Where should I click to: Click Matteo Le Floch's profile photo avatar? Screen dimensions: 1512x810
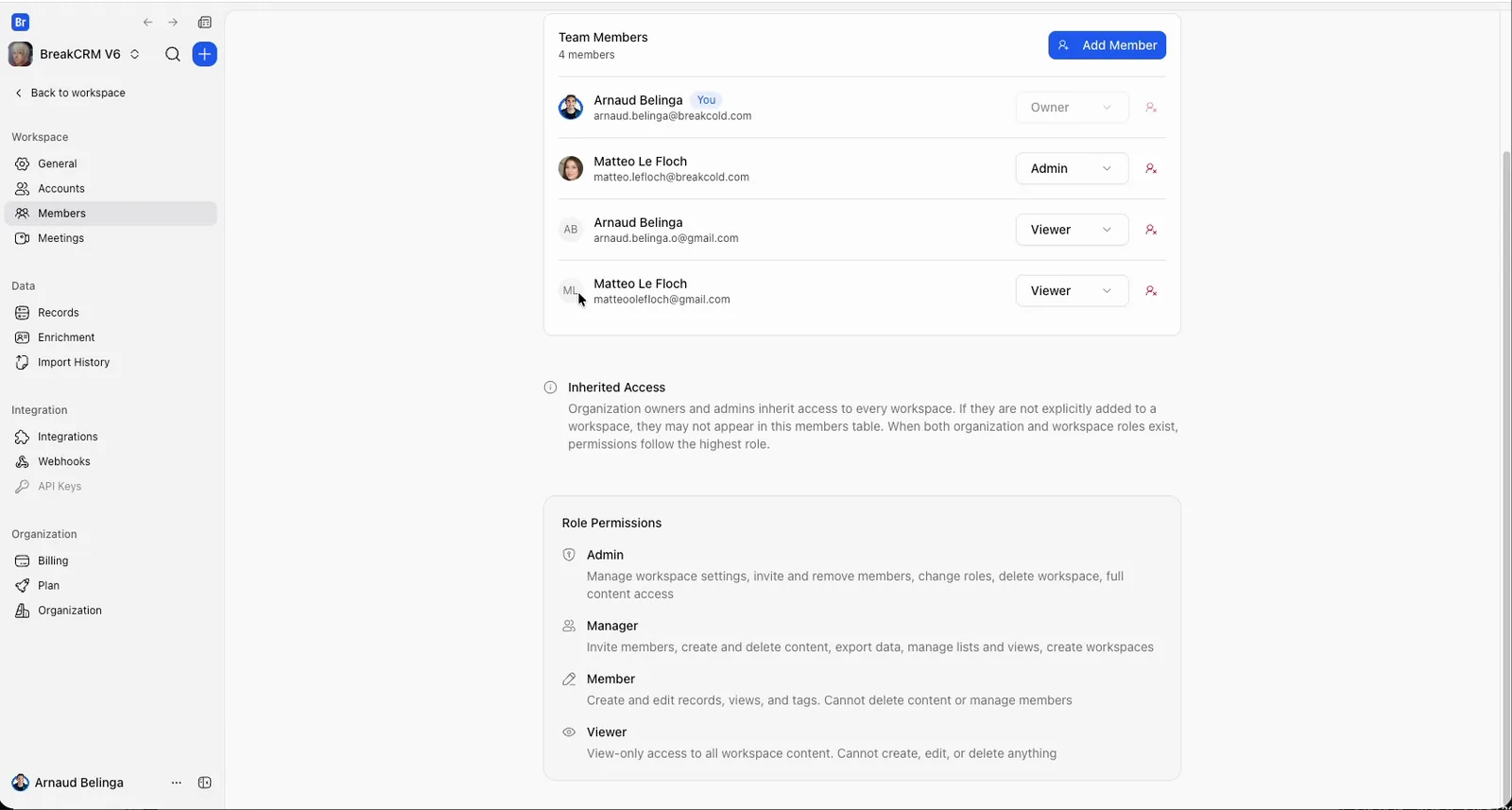pos(571,168)
